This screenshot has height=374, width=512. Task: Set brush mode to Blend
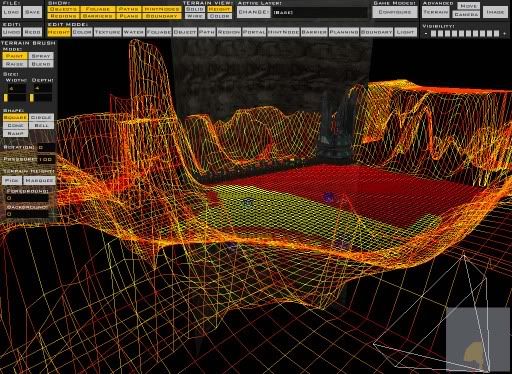click(41, 64)
